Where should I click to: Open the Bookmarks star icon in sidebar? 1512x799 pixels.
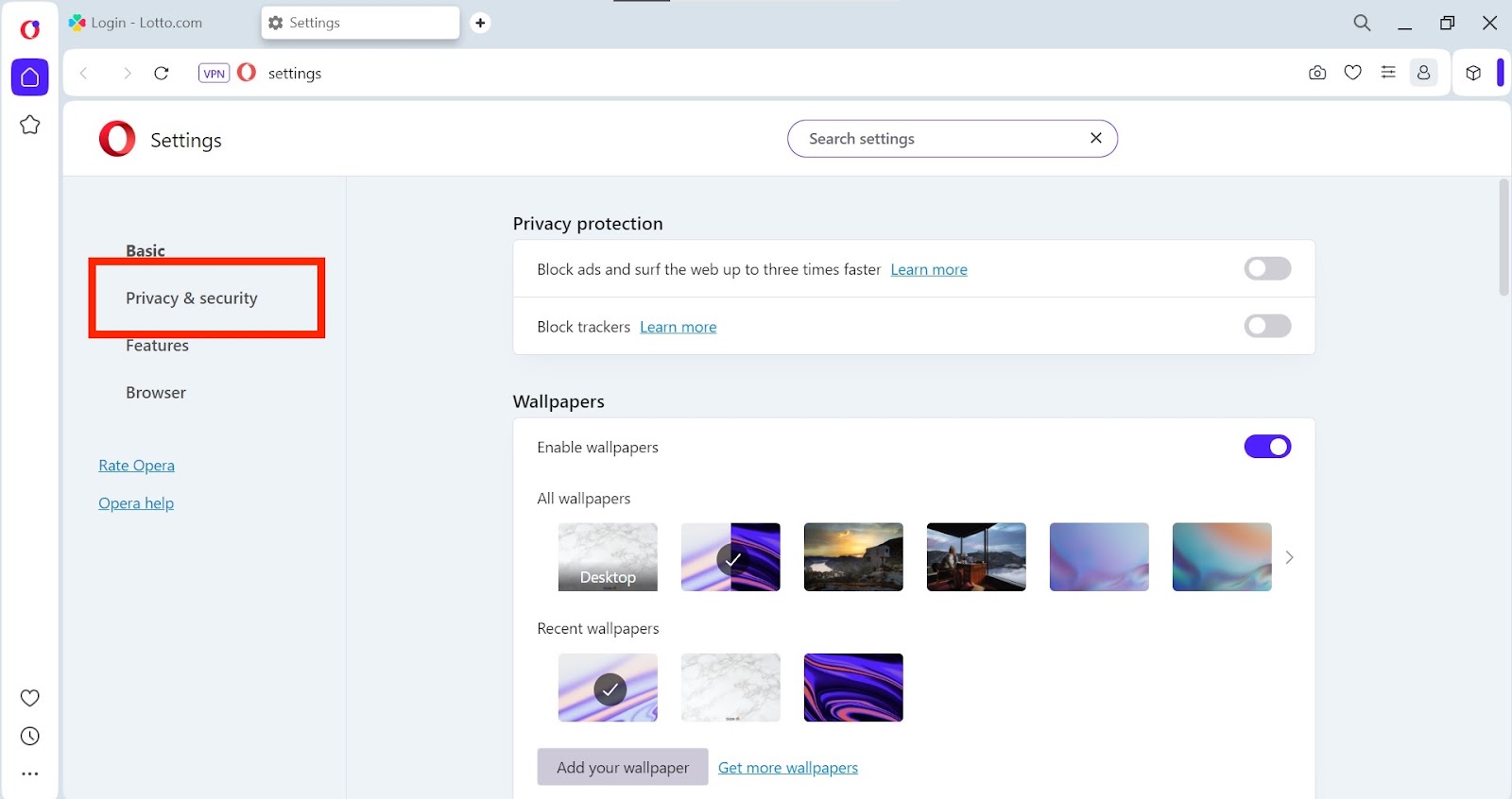click(x=29, y=125)
